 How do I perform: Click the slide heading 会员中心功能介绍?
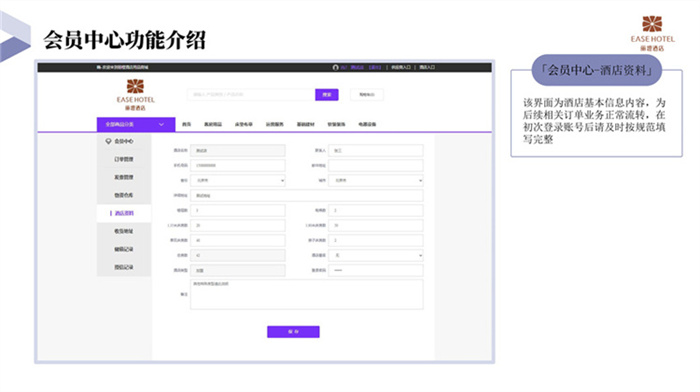point(124,40)
